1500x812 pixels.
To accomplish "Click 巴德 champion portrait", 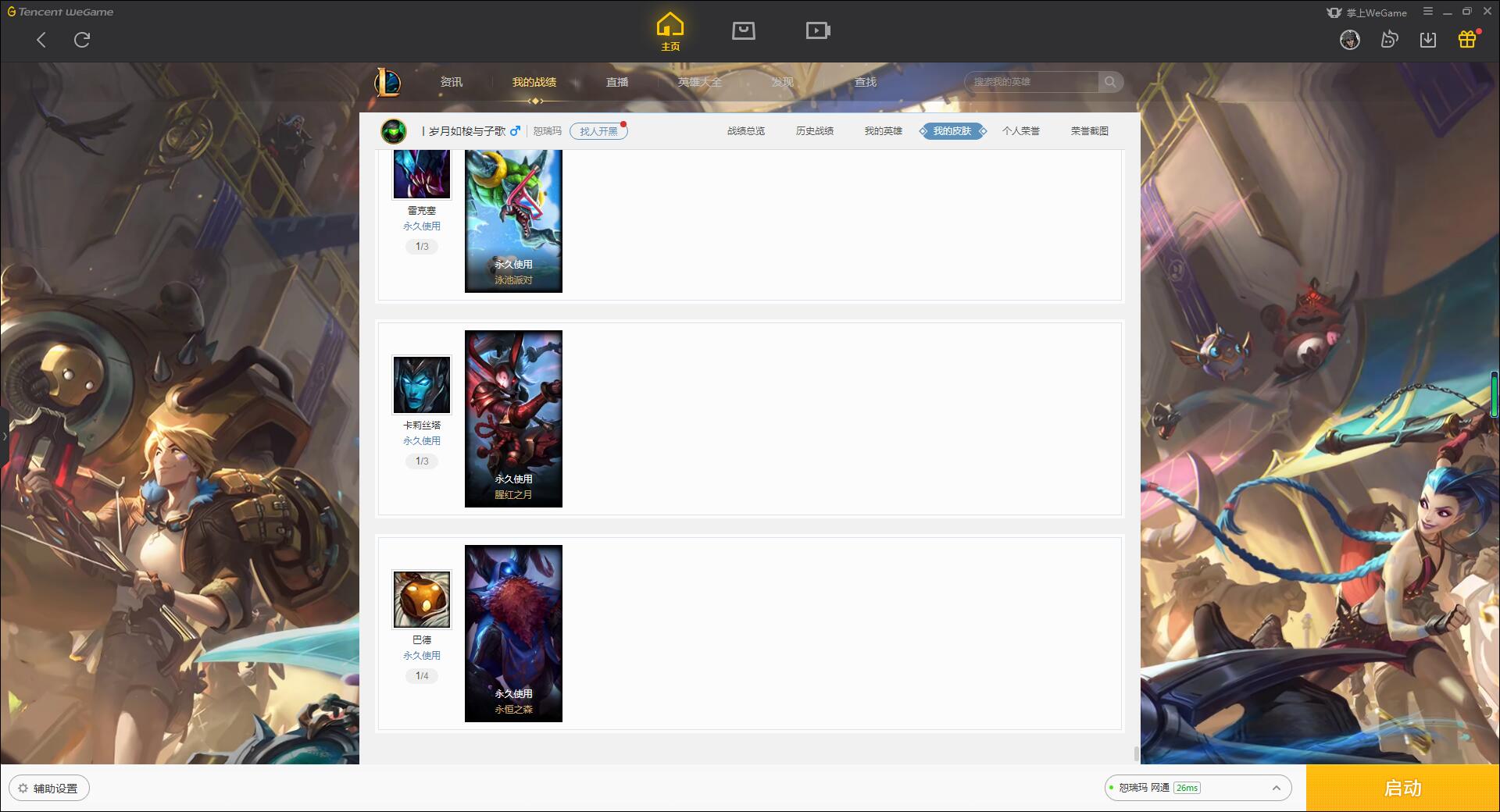I will [x=422, y=600].
